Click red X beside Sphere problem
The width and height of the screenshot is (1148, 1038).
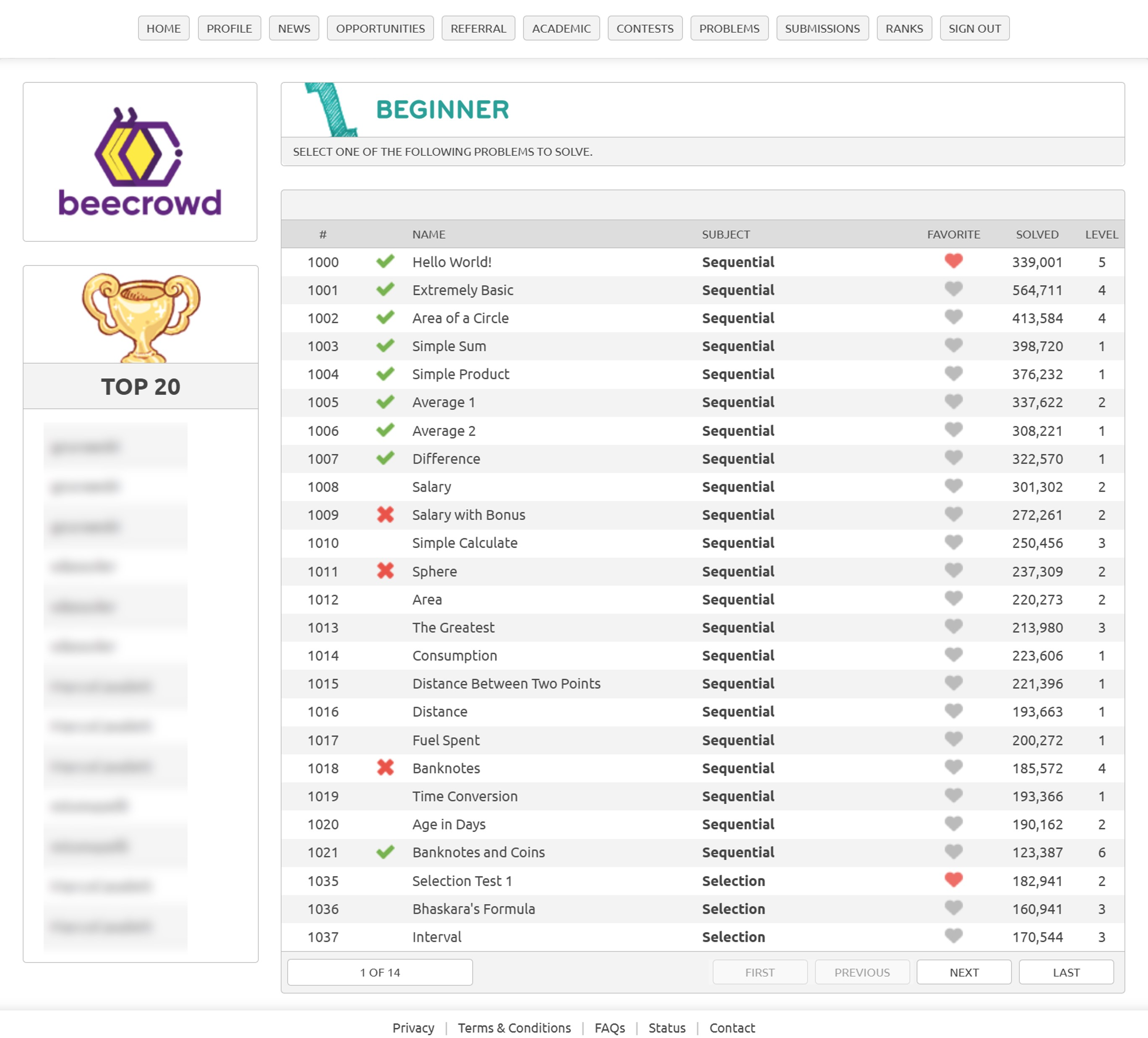point(385,571)
